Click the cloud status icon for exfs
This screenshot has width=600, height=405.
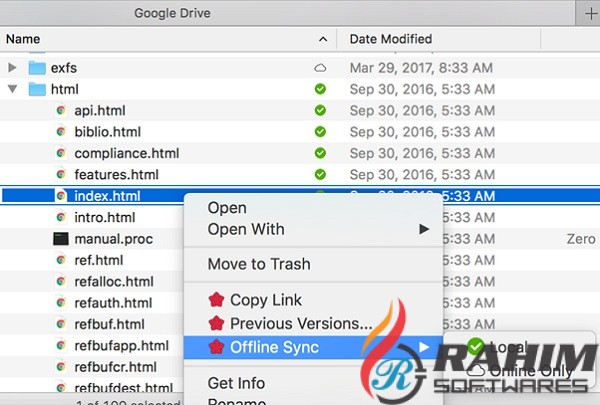[x=320, y=68]
